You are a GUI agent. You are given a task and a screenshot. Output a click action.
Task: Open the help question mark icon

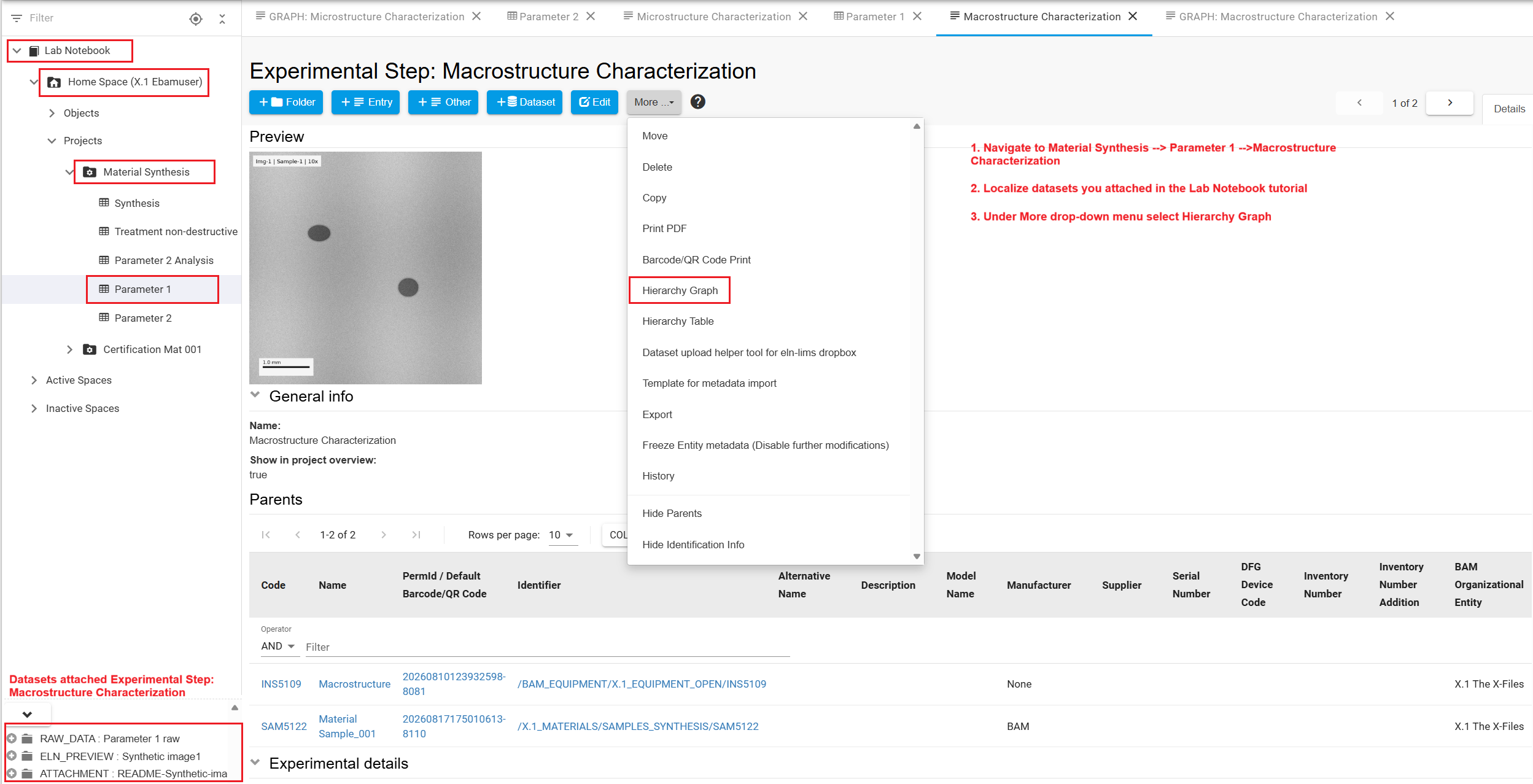coord(697,102)
